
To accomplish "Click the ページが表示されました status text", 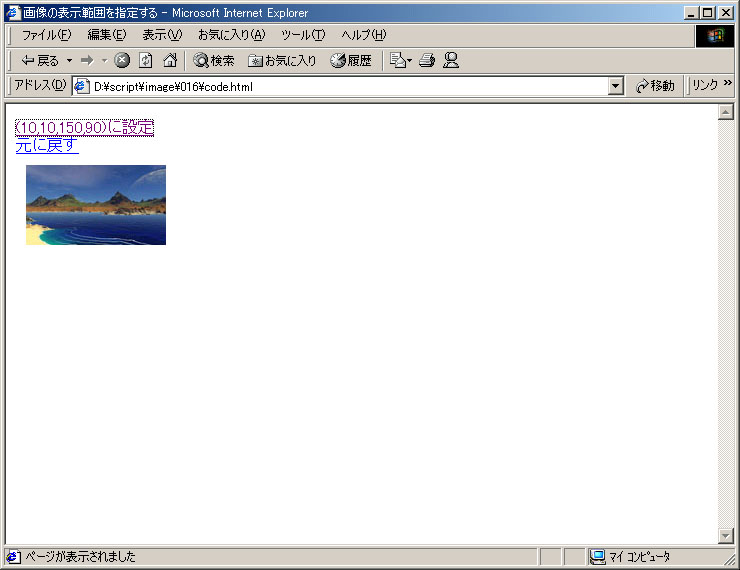I will tap(80, 557).
